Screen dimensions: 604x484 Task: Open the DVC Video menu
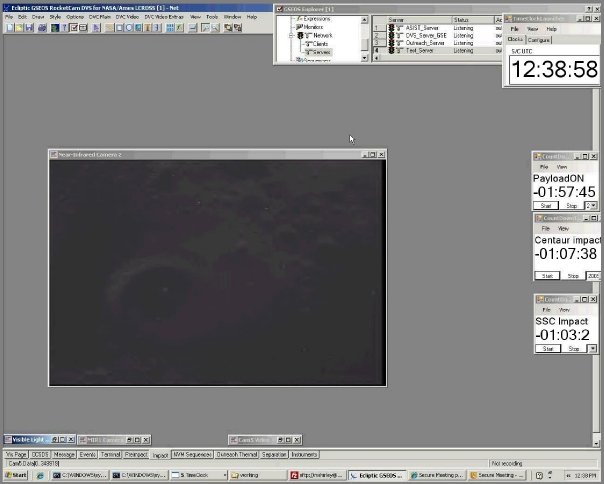[x=126, y=17]
